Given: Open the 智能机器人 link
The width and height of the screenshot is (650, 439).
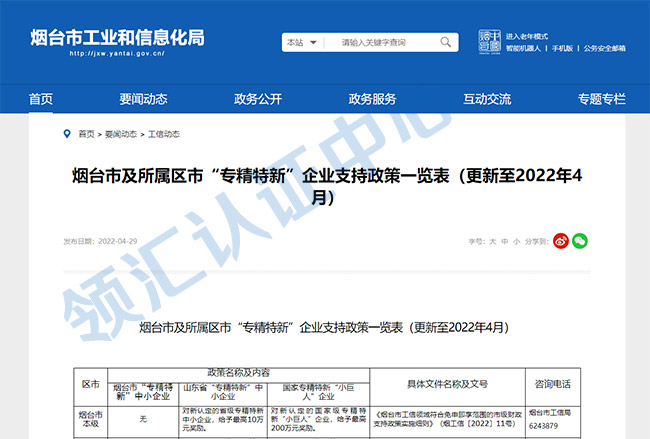Looking at the screenshot, I should (x=523, y=49).
